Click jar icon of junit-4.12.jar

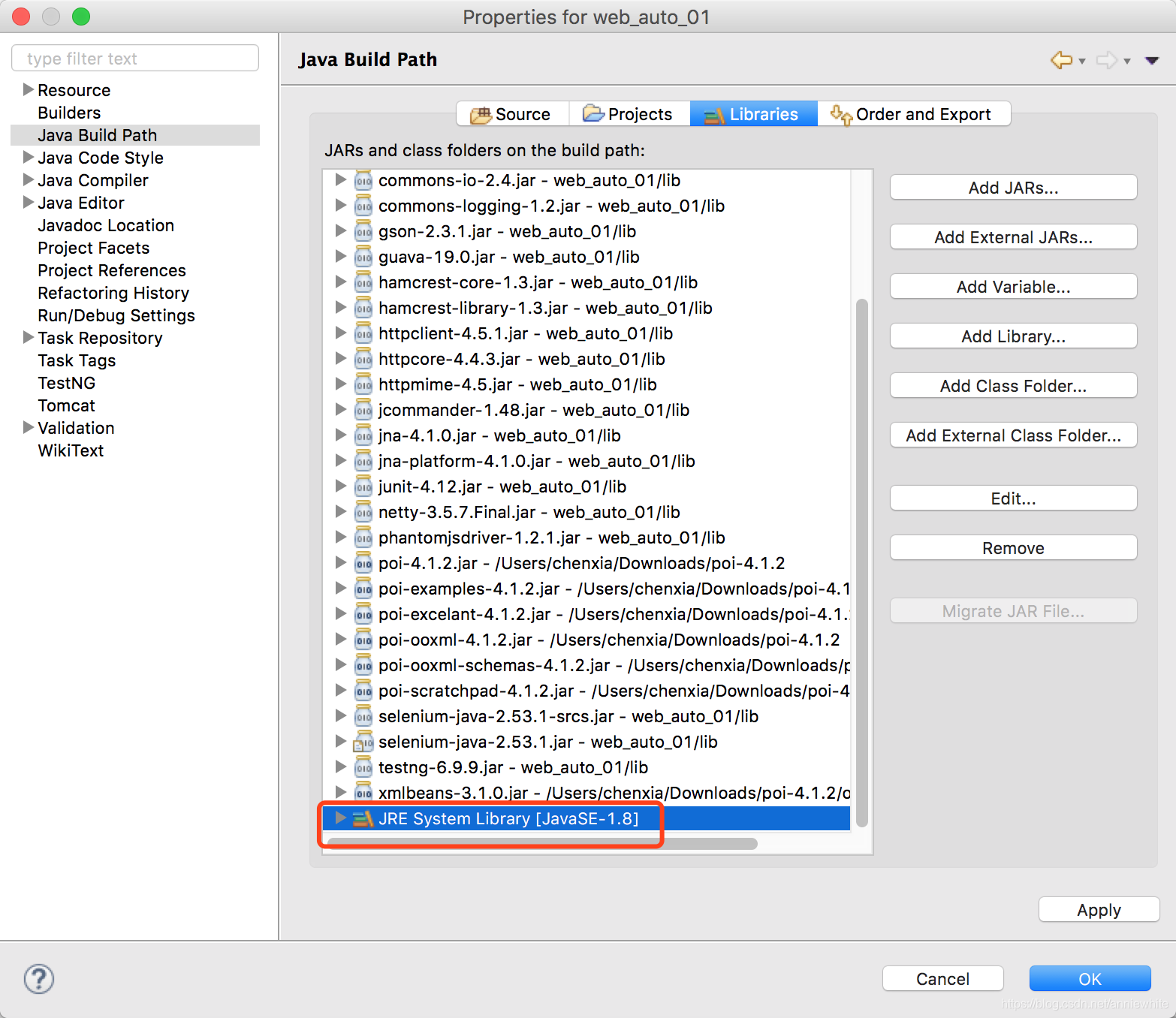pos(363,486)
